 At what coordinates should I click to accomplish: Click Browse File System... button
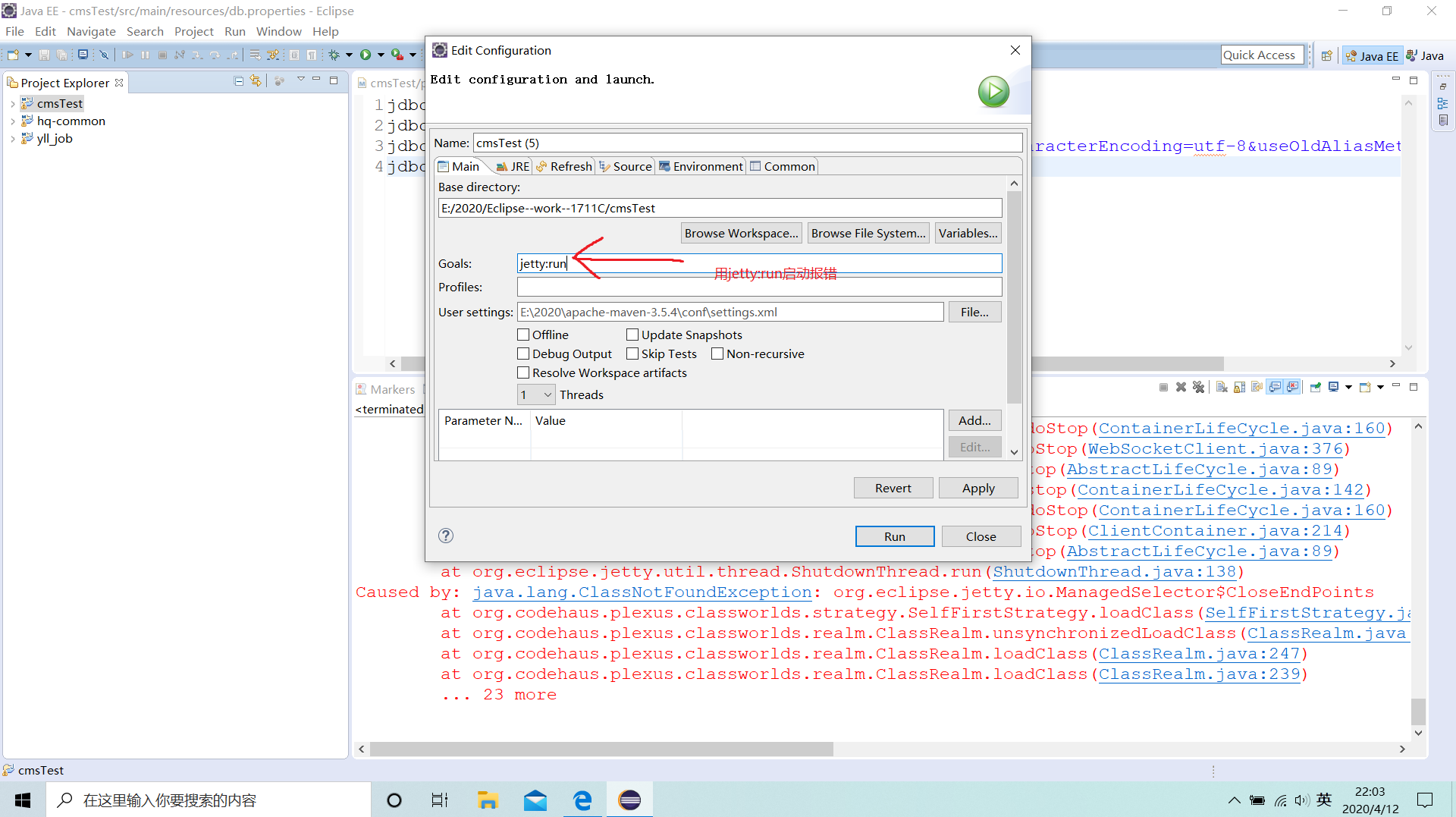[868, 233]
